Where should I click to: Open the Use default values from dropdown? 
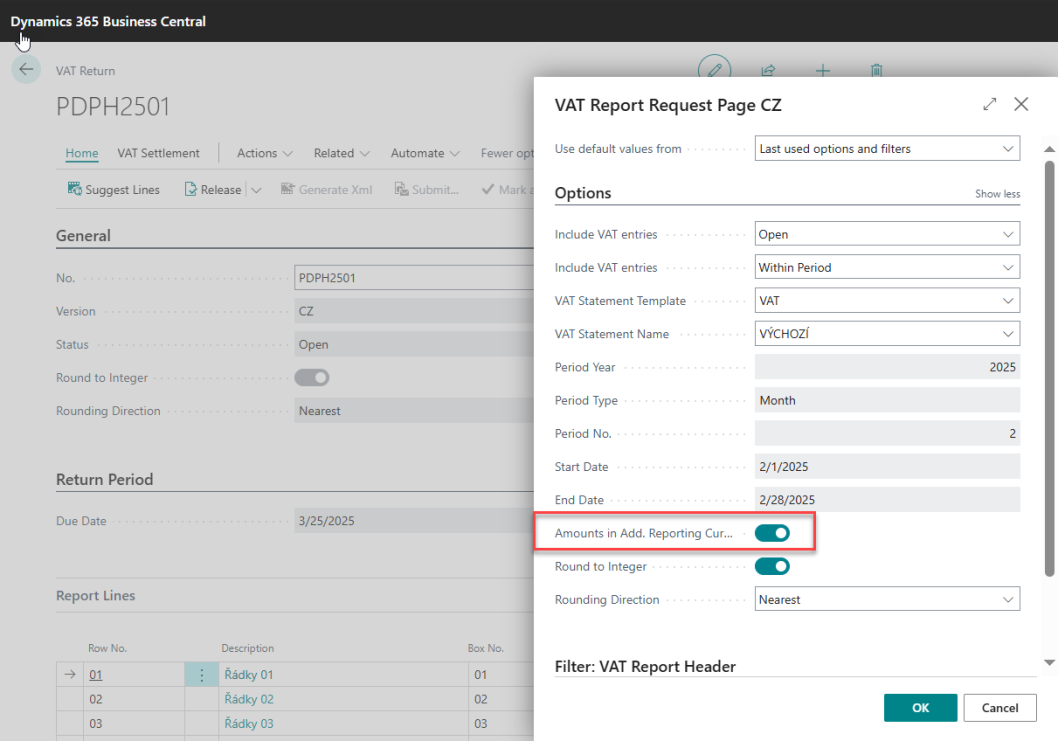[x=887, y=149]
